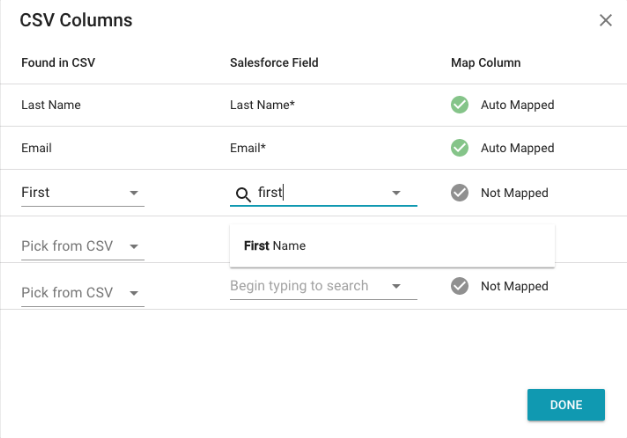Open the last Pick from CSV dropdown
Screen dimensions: 627x438
tap(134, 293)
